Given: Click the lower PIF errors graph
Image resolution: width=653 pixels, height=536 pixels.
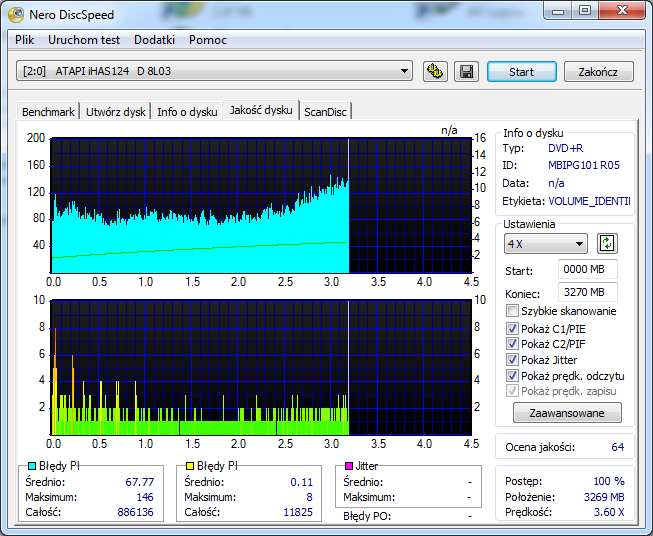Looking at the screenshot, I should point(261,367).
